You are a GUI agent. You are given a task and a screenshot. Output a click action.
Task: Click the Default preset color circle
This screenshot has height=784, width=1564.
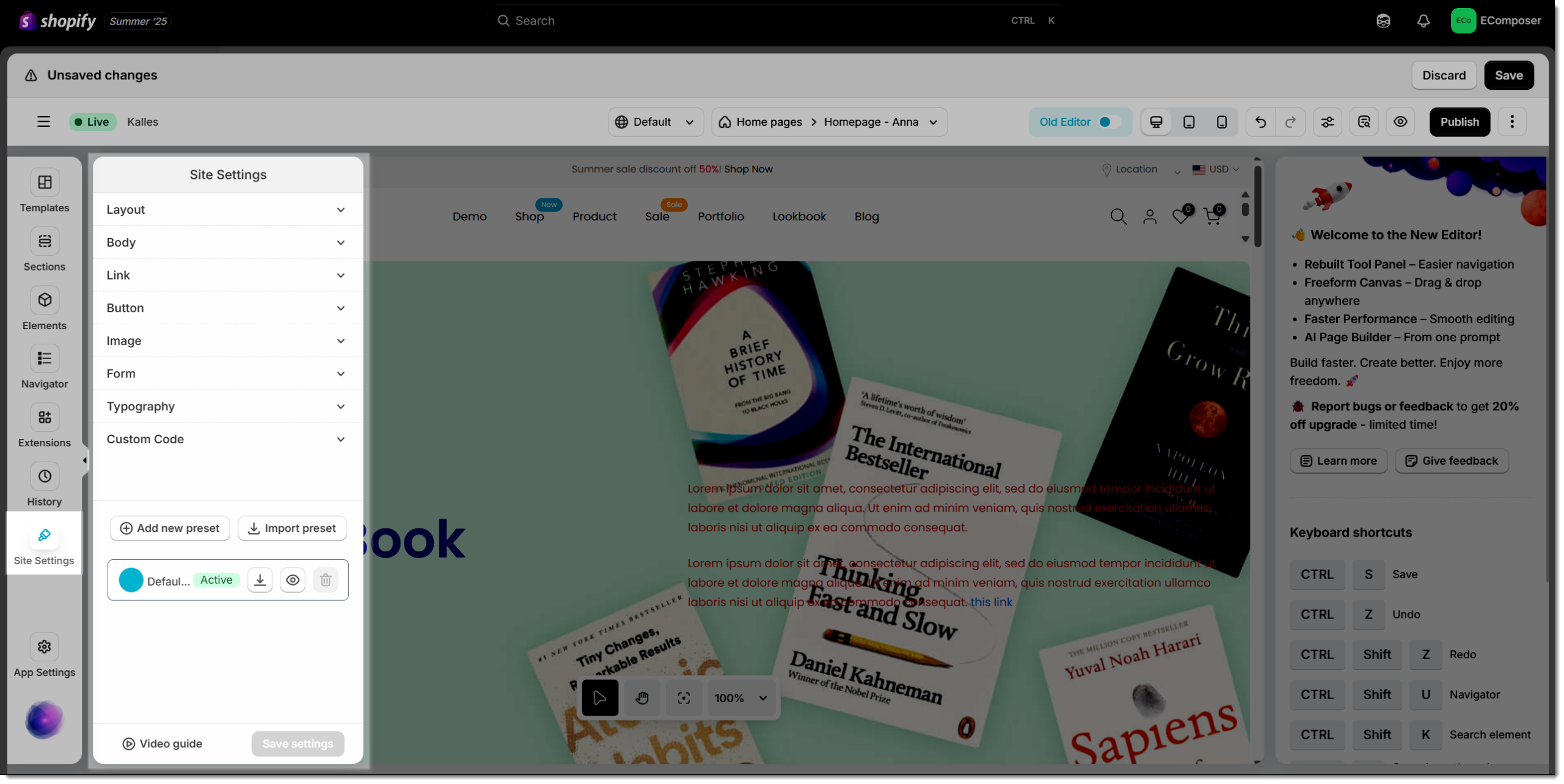(131, 581)
